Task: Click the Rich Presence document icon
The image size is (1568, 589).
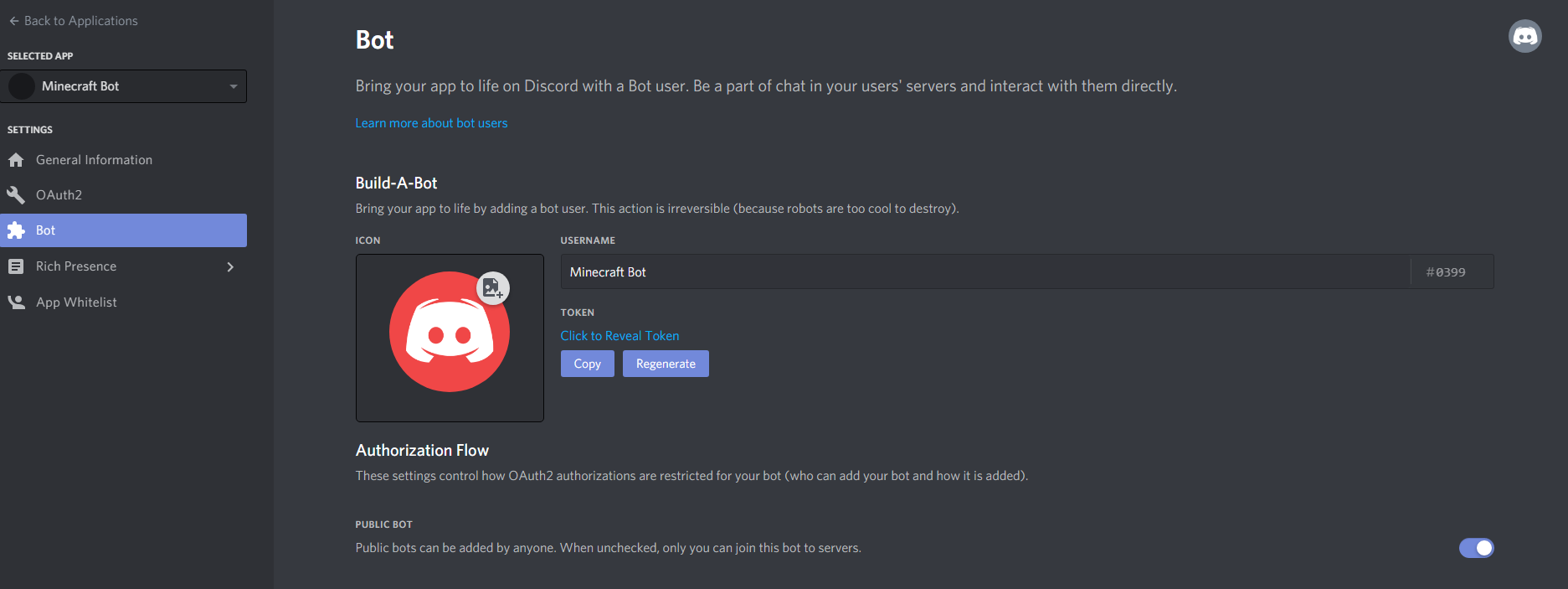Action: coord(16,266)
